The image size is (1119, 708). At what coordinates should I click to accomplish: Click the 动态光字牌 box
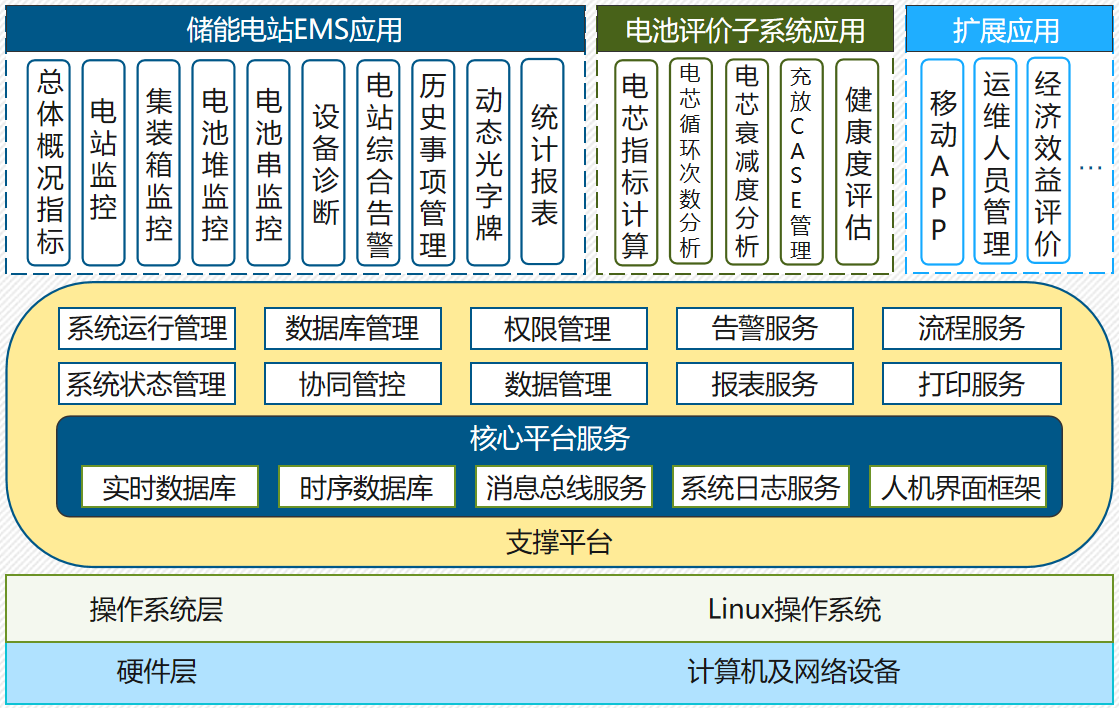point(488,163)
